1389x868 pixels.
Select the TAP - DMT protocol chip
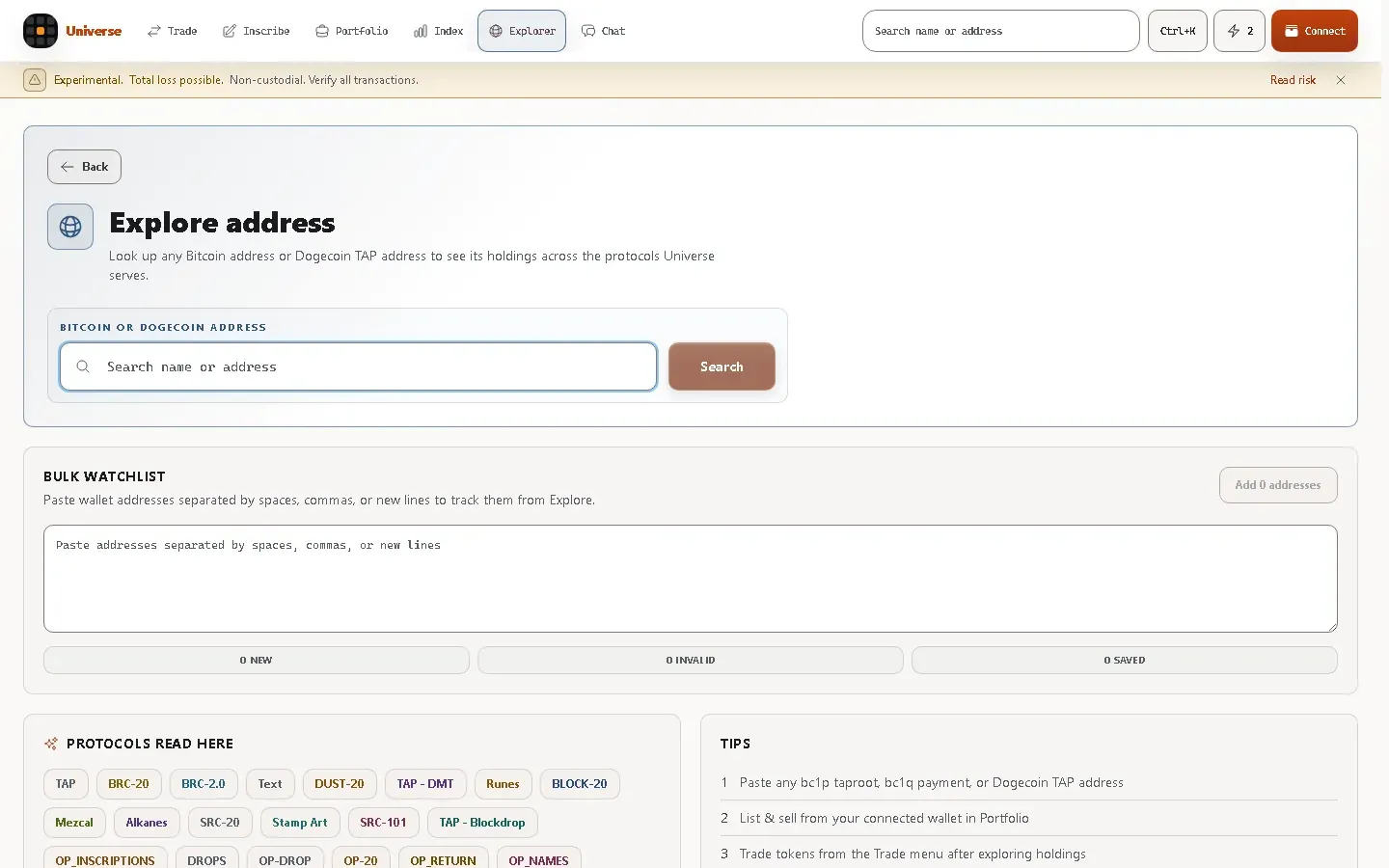425,784
